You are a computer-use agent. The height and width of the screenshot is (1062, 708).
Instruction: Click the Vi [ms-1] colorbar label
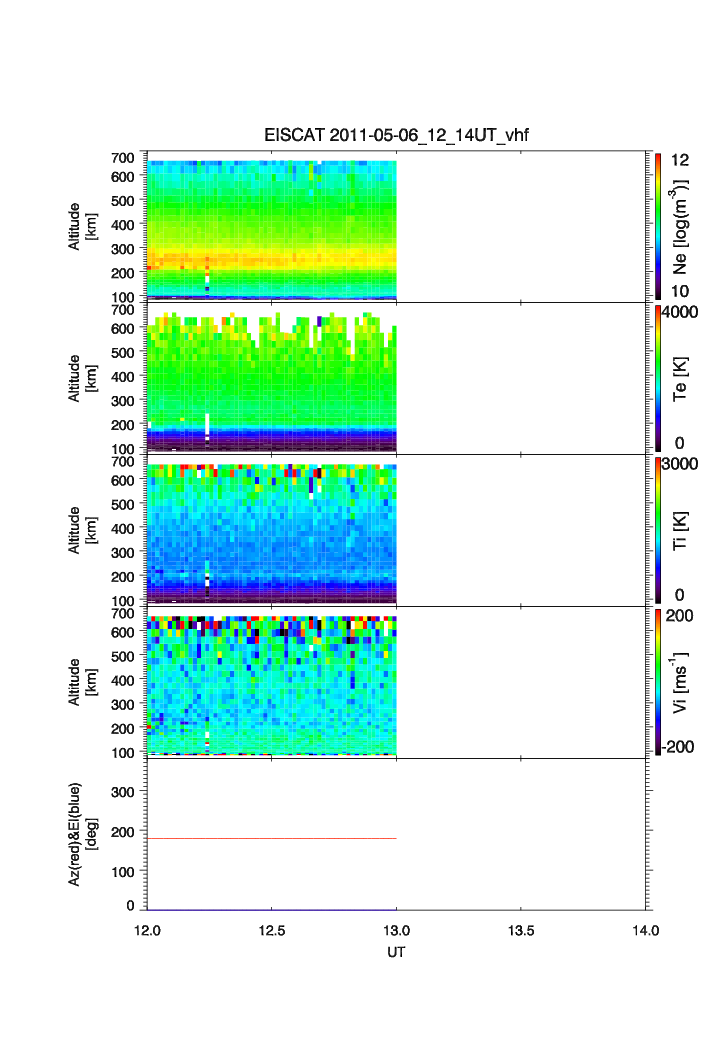pyautogui.click(x=680, y=682)
